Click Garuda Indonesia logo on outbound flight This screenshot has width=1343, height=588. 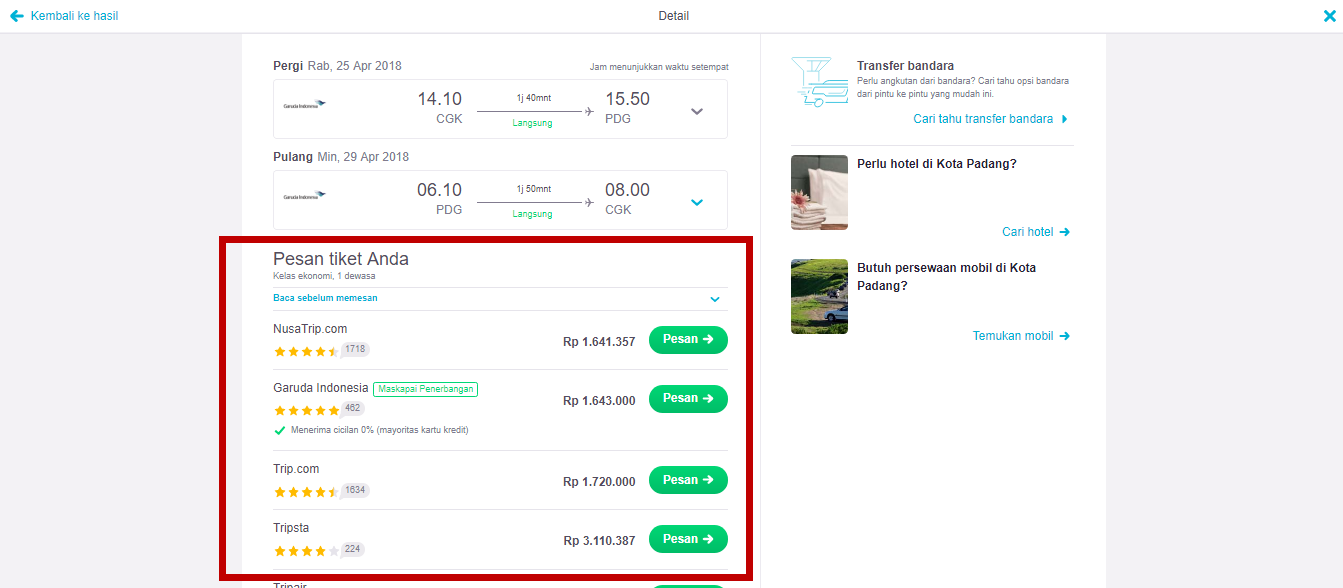pos(304,104)
